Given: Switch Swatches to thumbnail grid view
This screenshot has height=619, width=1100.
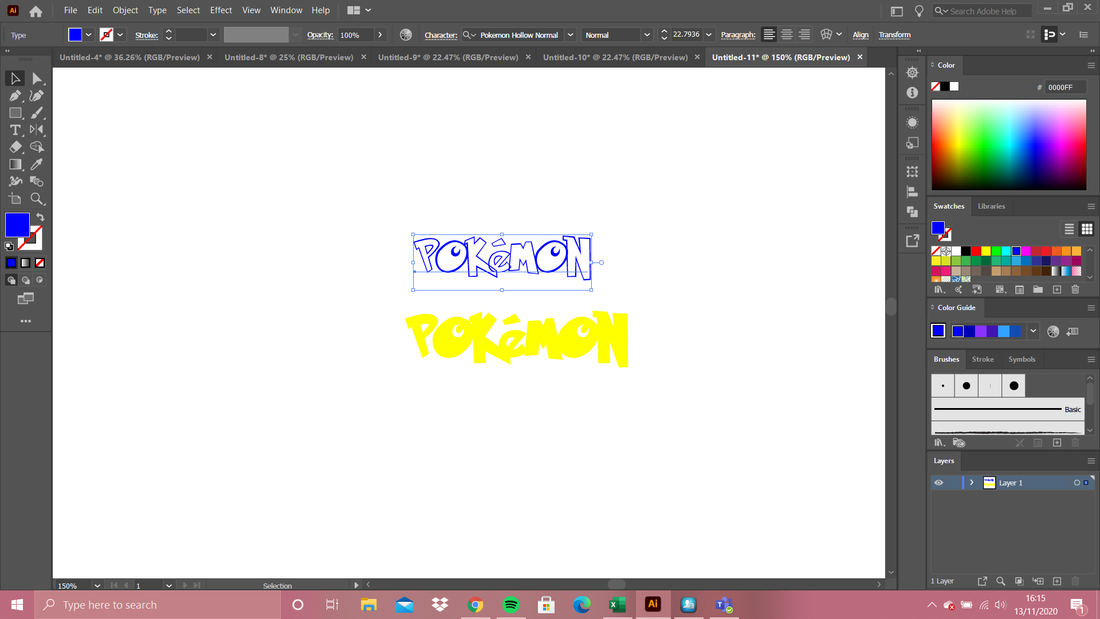Looking at the screenshot, I should pyautogui.click(x=1087, y=229).
